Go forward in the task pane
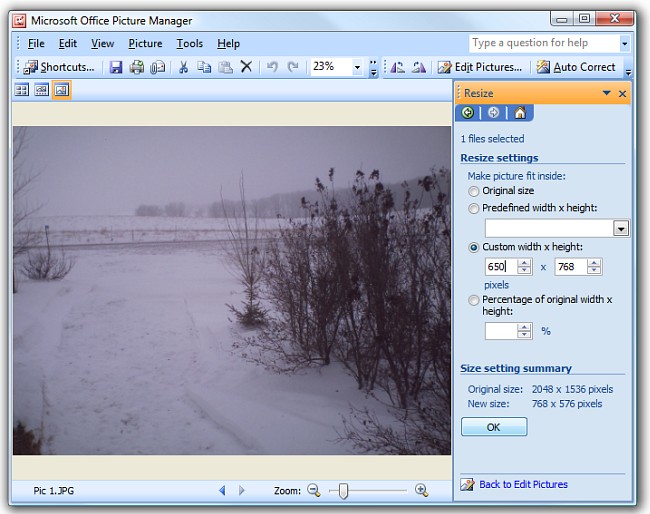 click(493, 113)
